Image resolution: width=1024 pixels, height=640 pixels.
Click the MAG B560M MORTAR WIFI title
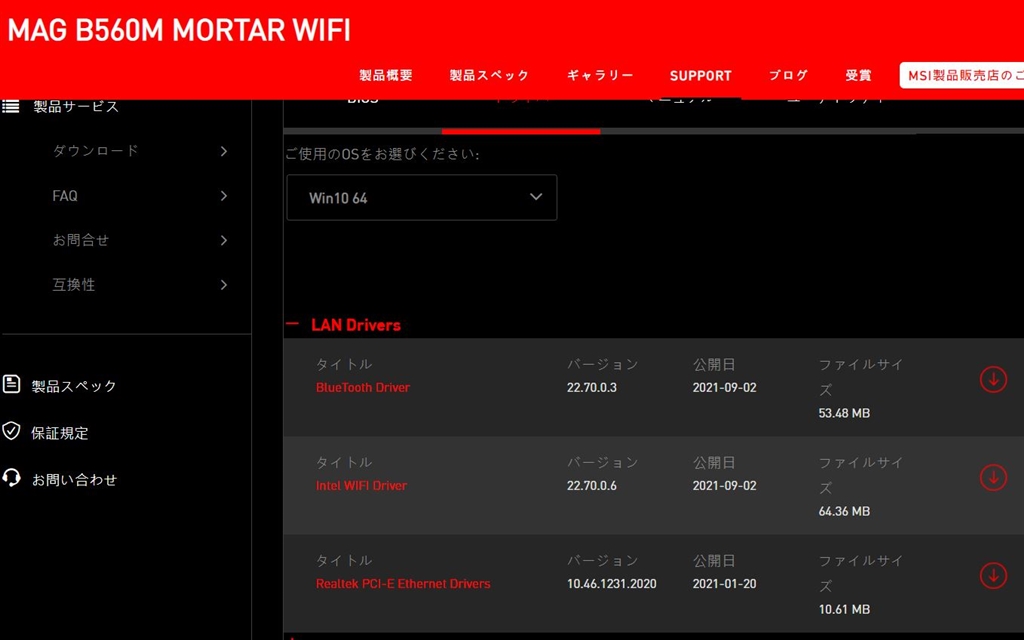(x=178, y=30)
